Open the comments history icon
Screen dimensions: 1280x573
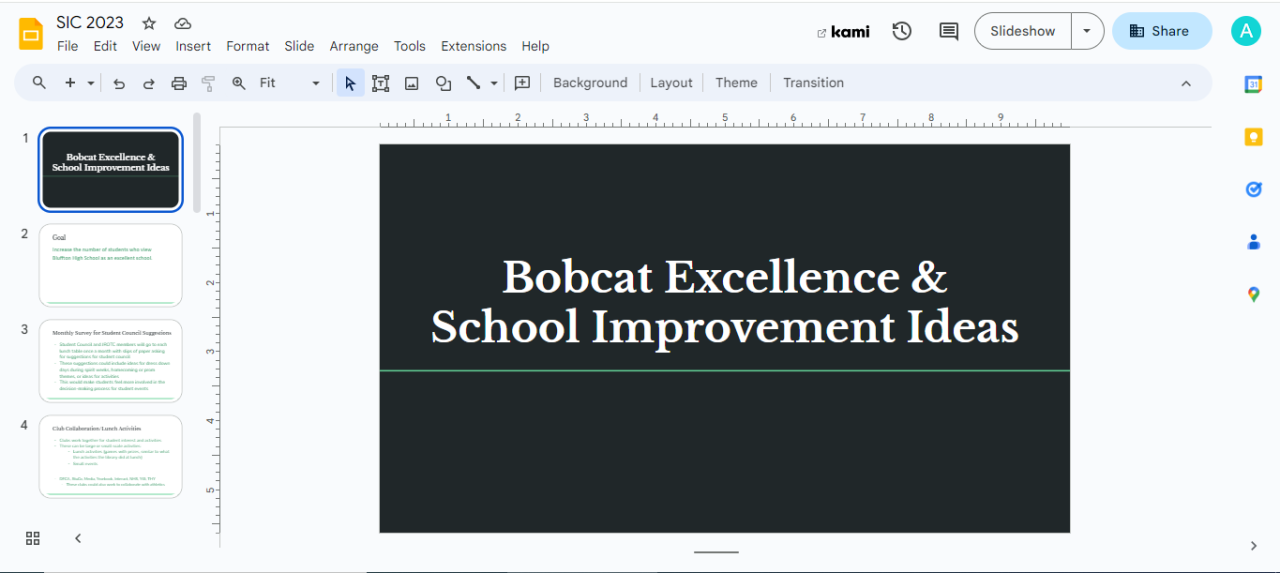point(948,31)
